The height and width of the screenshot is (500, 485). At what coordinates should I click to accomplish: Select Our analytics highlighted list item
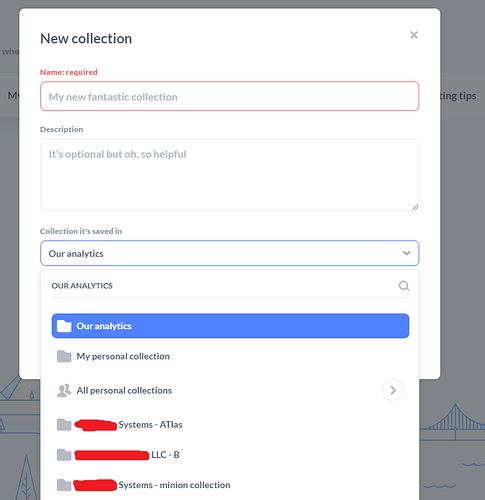pos(230,326)
